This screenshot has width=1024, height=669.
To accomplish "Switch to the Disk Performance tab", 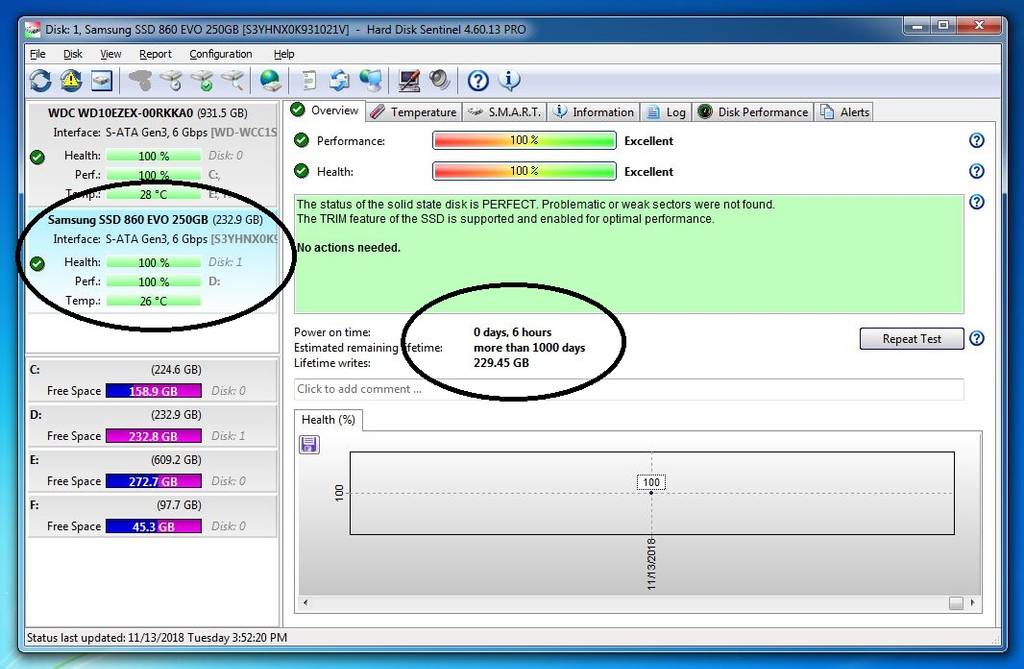I will pyautogui.click(x=753, y=112).
